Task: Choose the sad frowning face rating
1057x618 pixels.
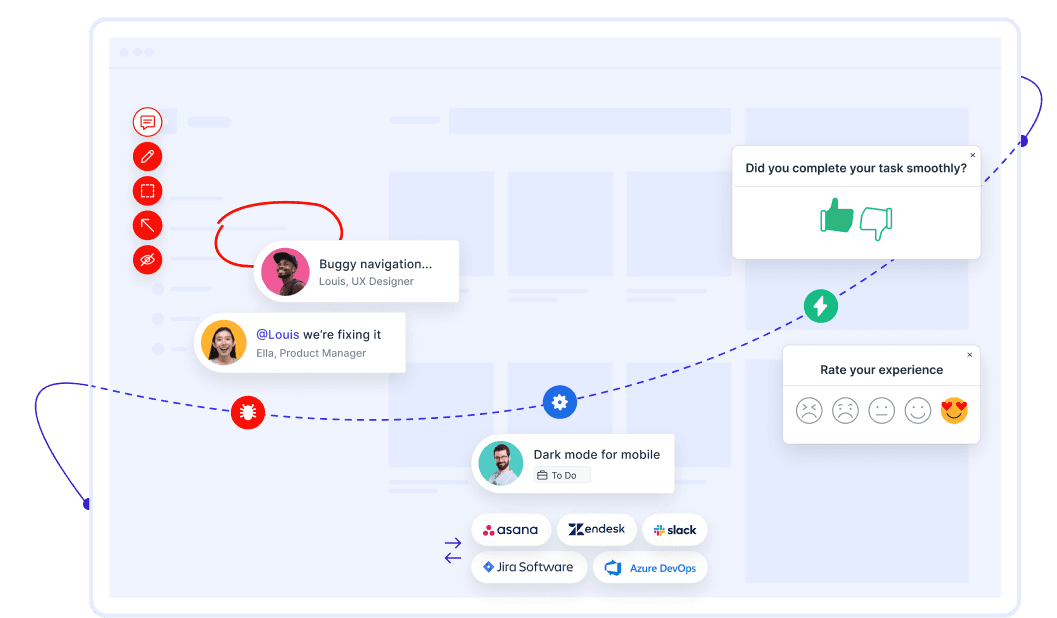Action: pos(845,410)
